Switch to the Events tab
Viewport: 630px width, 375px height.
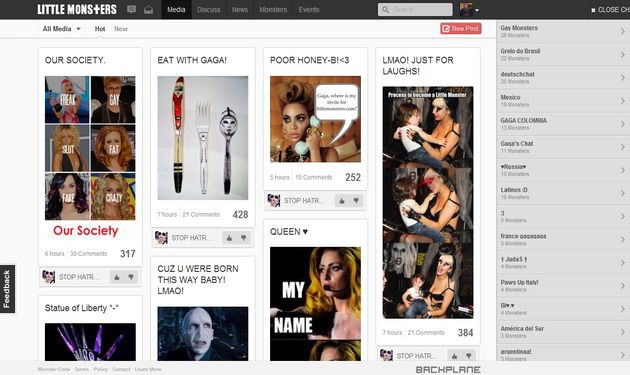tap(309, 10)
